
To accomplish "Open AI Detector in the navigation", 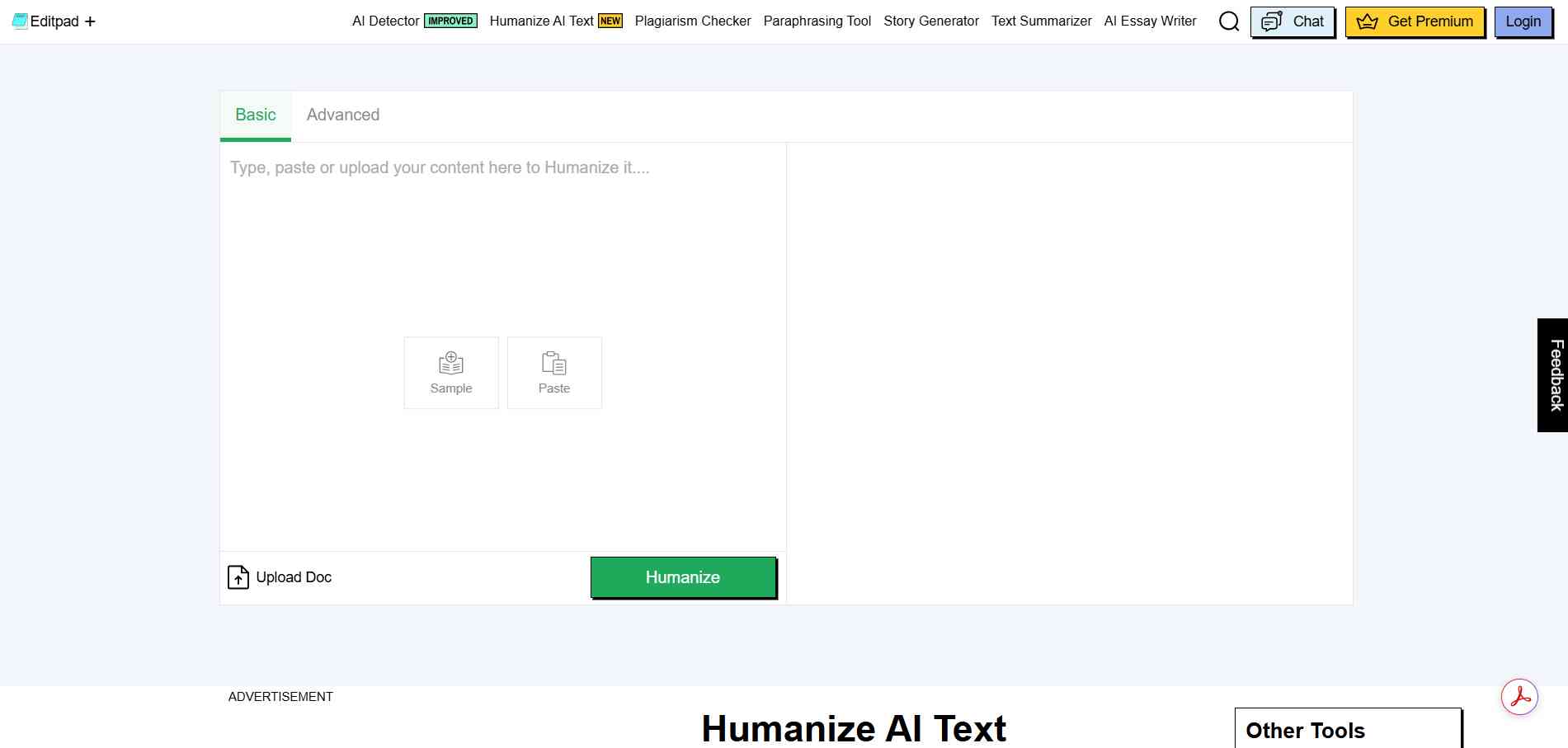I will [x=385, y=21].
